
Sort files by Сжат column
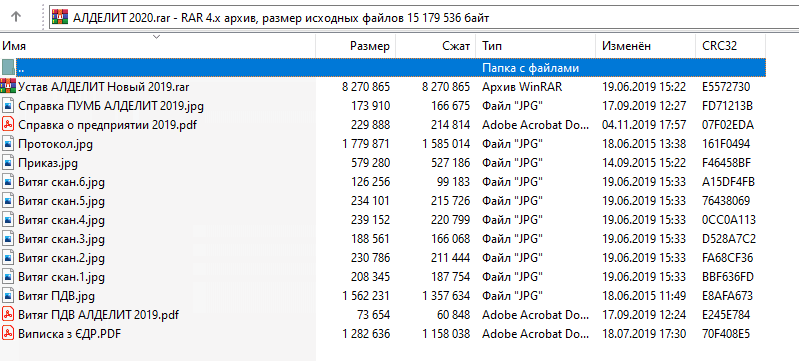tap(436, 46)
